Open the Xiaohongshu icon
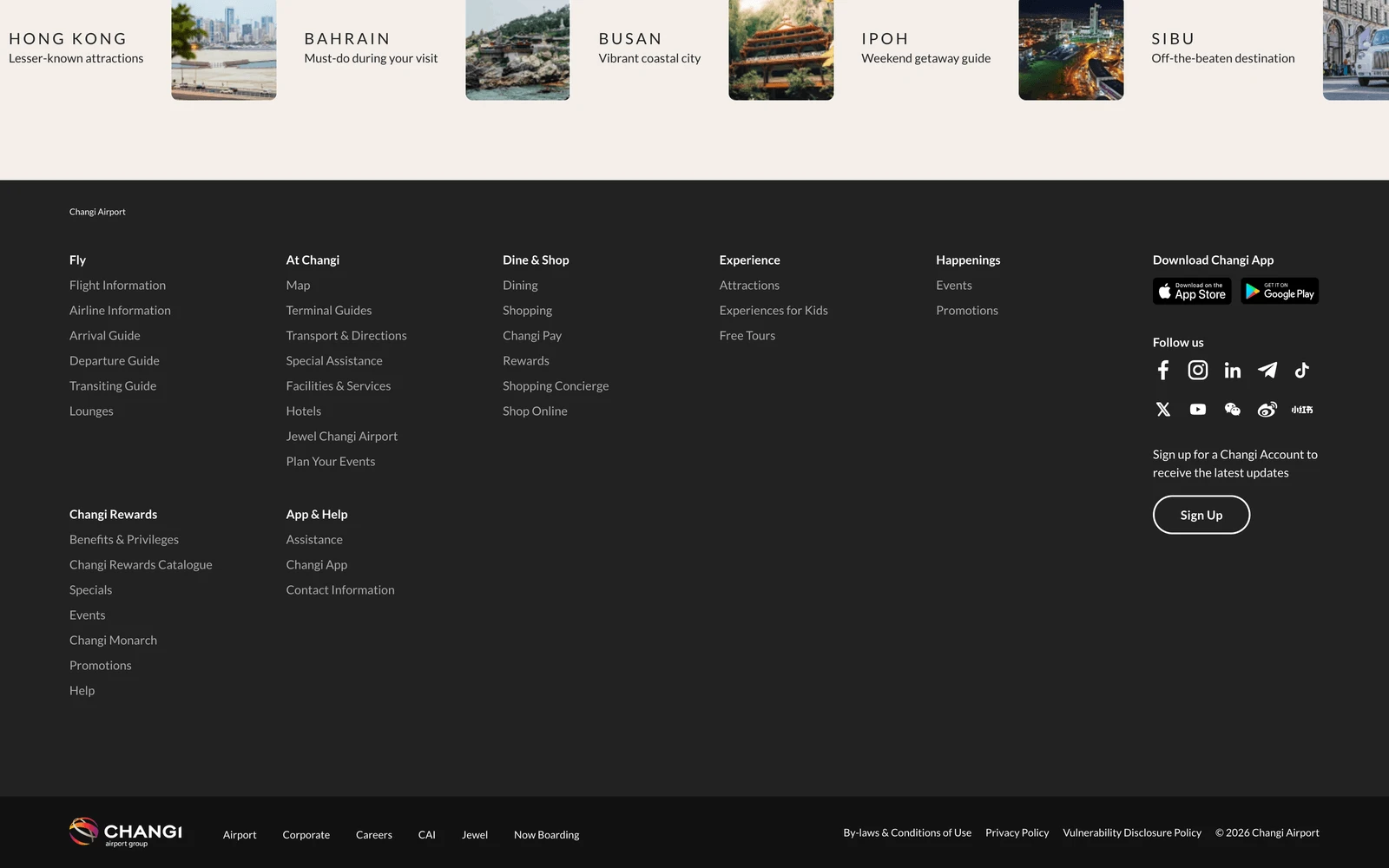The height and width of the screenshot is (868, 1389). tap(1302, 410)
